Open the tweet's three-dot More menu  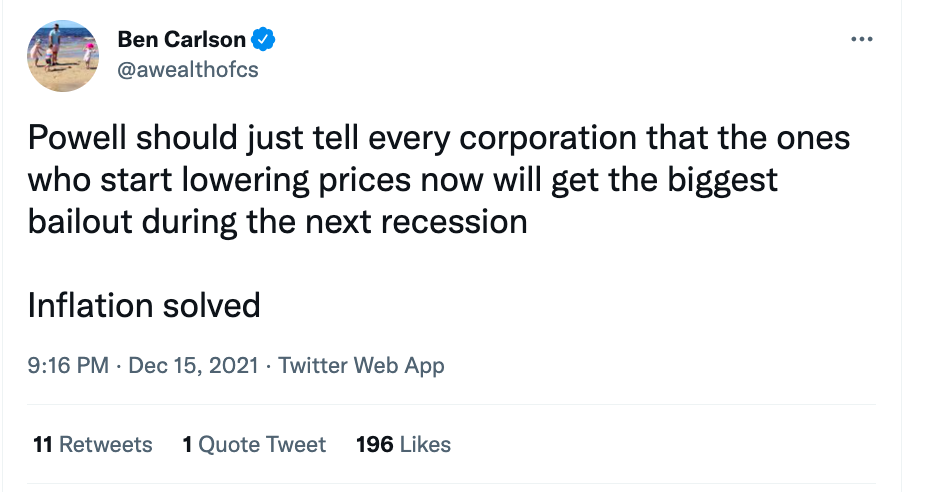861,39
